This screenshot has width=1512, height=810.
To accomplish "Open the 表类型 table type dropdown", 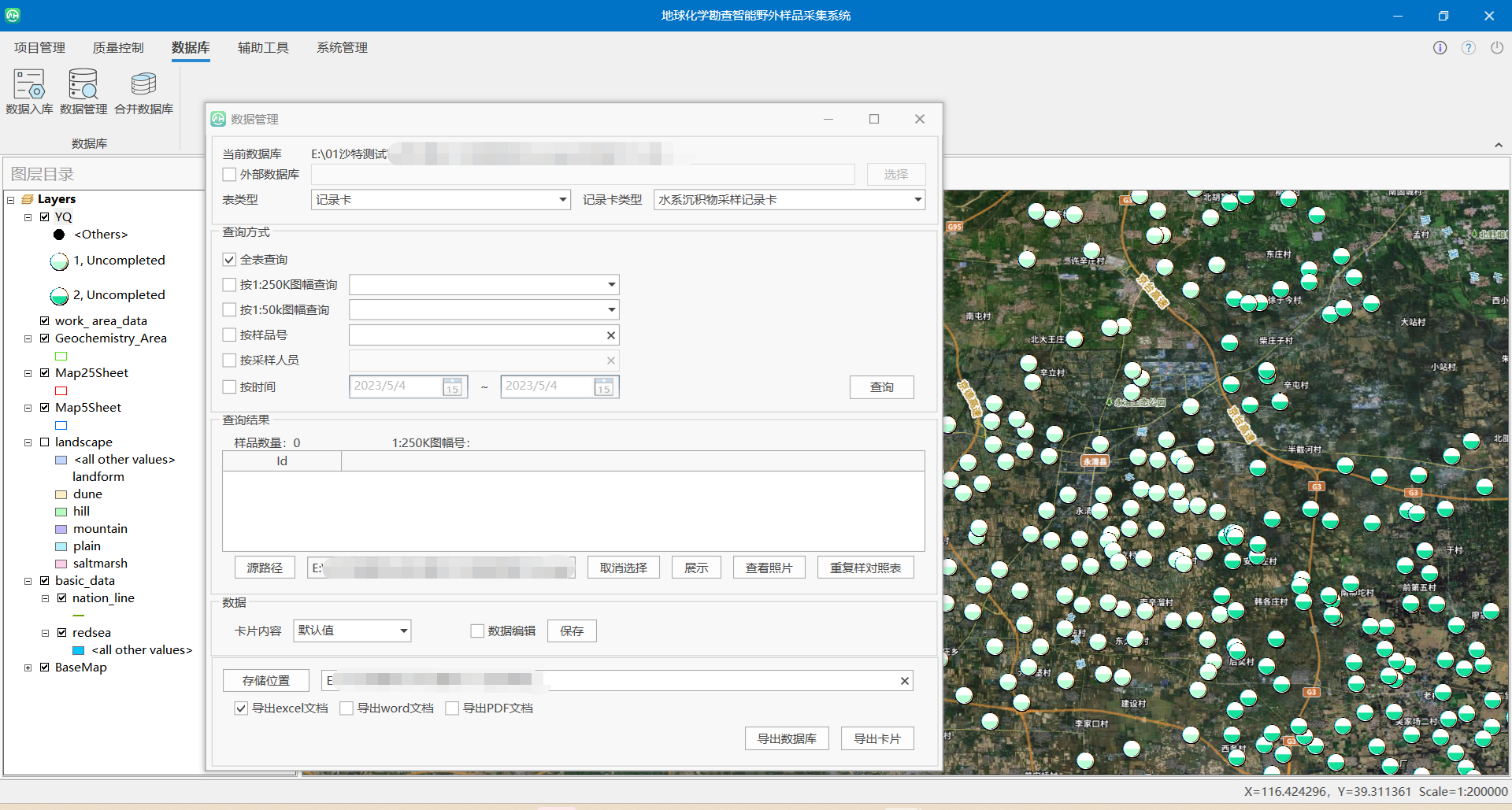I will [x=562, y=200].
